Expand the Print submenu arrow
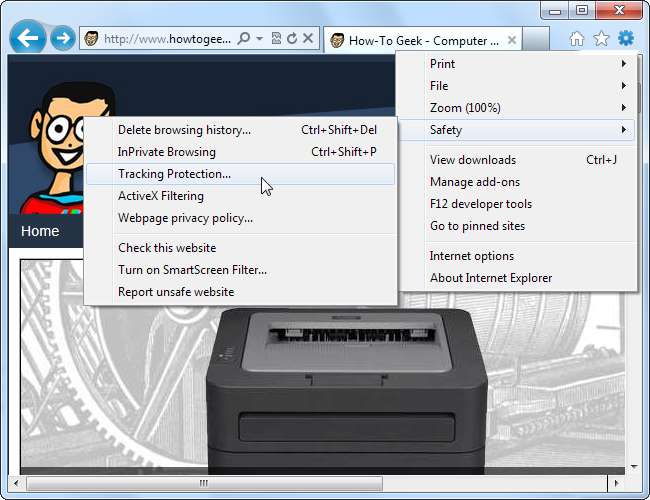The height and width of the screenshot is (500, 650). [x=623, y=64]
